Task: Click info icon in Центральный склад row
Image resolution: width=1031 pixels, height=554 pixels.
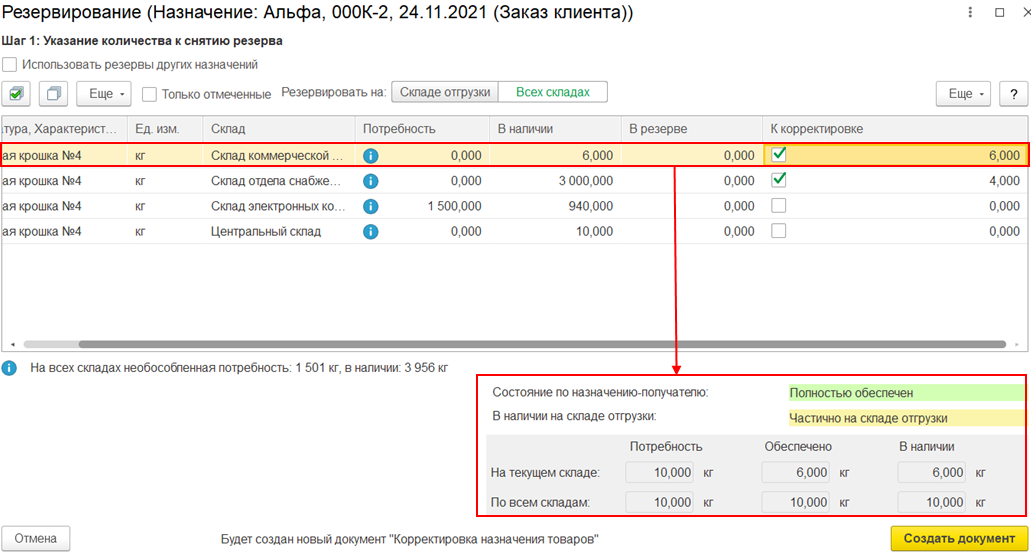Action: click(371, 231)
